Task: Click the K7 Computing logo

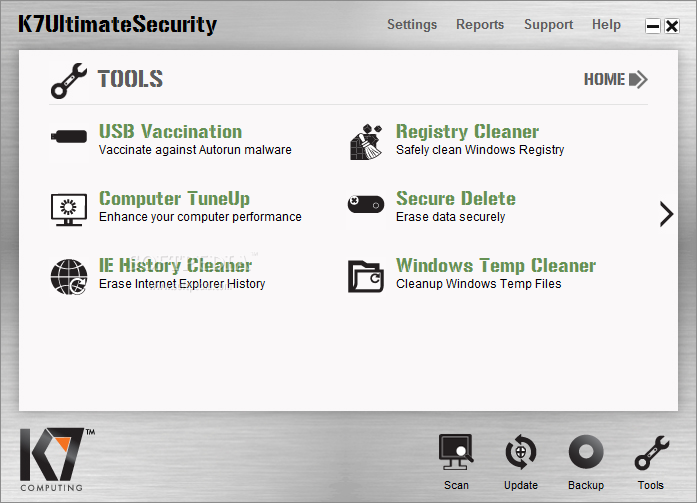Action: point(57,459)
